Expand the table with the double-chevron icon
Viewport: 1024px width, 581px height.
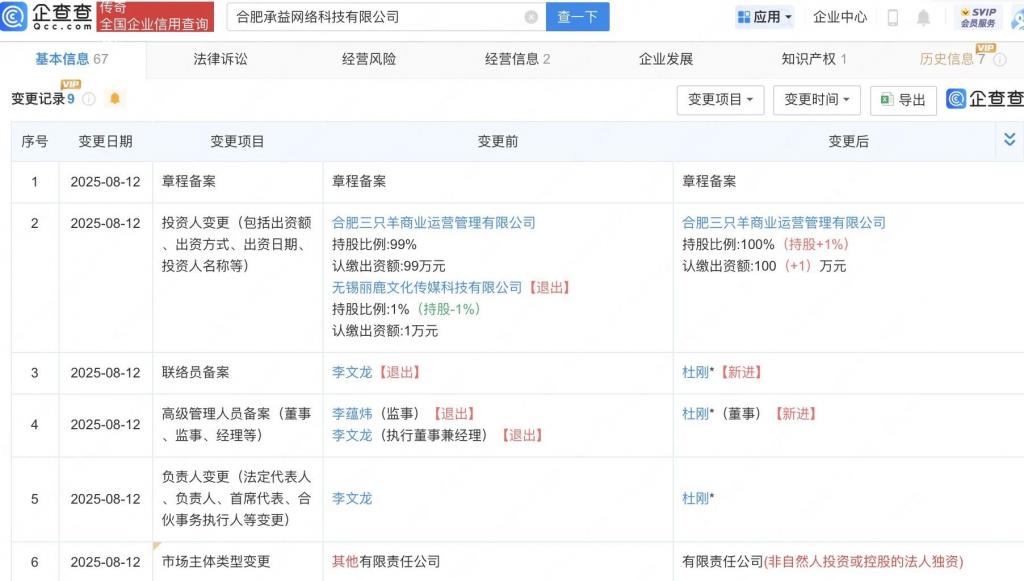click(1009, 140)
